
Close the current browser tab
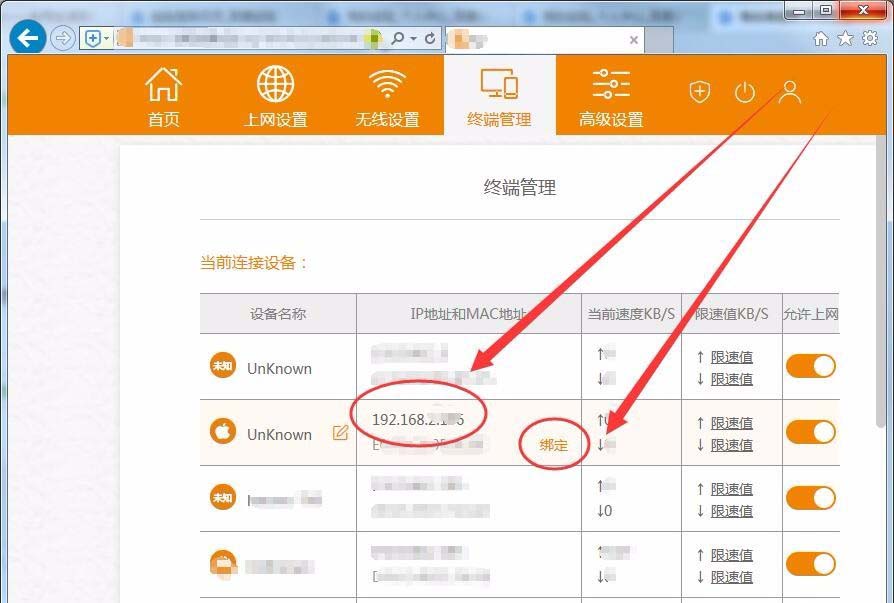[x=633, y=39]
